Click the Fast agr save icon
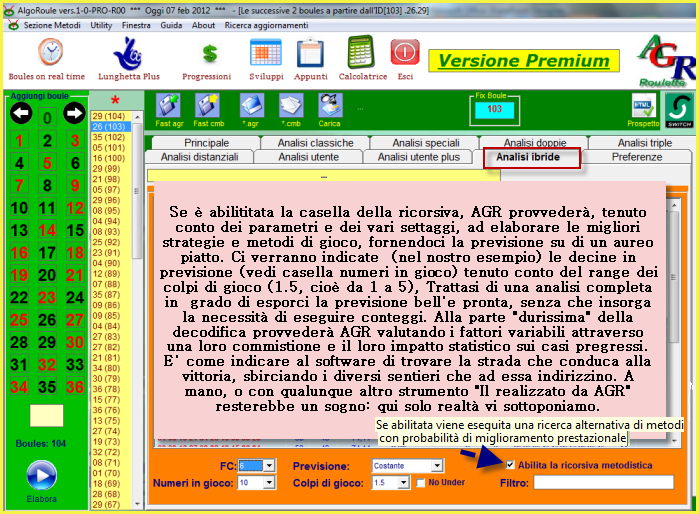699x514 pixels. click(168, 106)
